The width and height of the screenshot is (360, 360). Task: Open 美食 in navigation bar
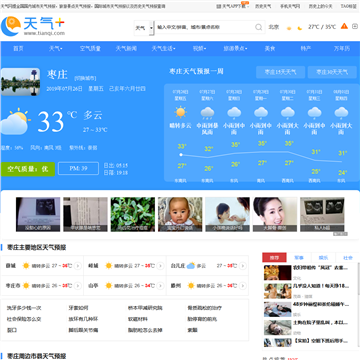click(270, 49)
